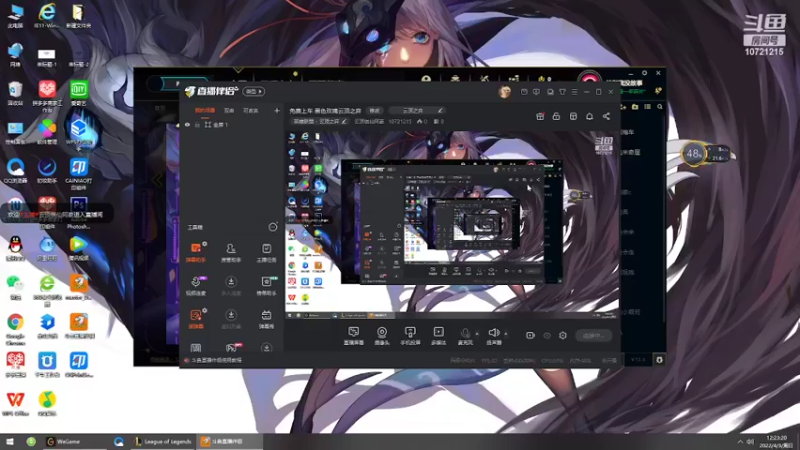Add a multimedia source from the bottom bar
The image size is (800, 450).
(x=438, y=336)
